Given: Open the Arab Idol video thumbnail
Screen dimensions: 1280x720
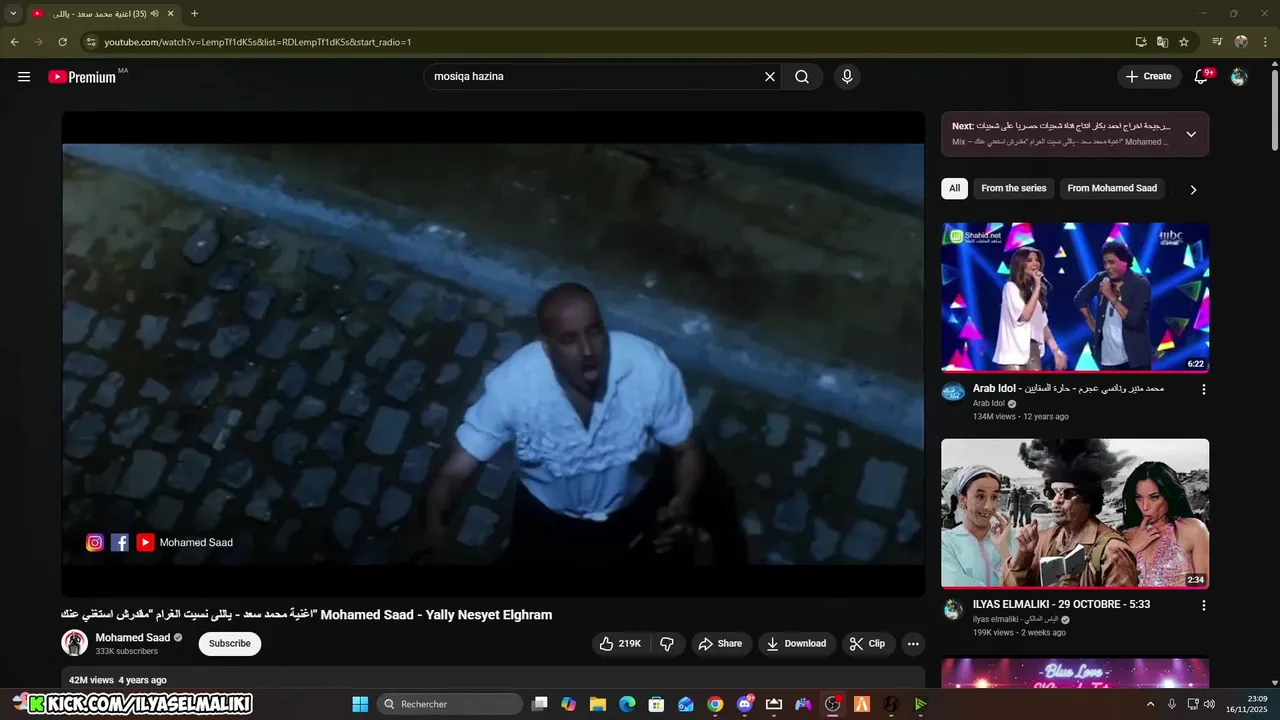Looking at the screenshot, I should pos(1075,297).
